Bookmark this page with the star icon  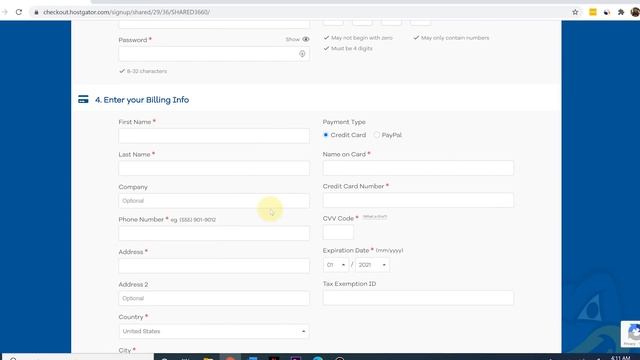[x=575, y=12]
